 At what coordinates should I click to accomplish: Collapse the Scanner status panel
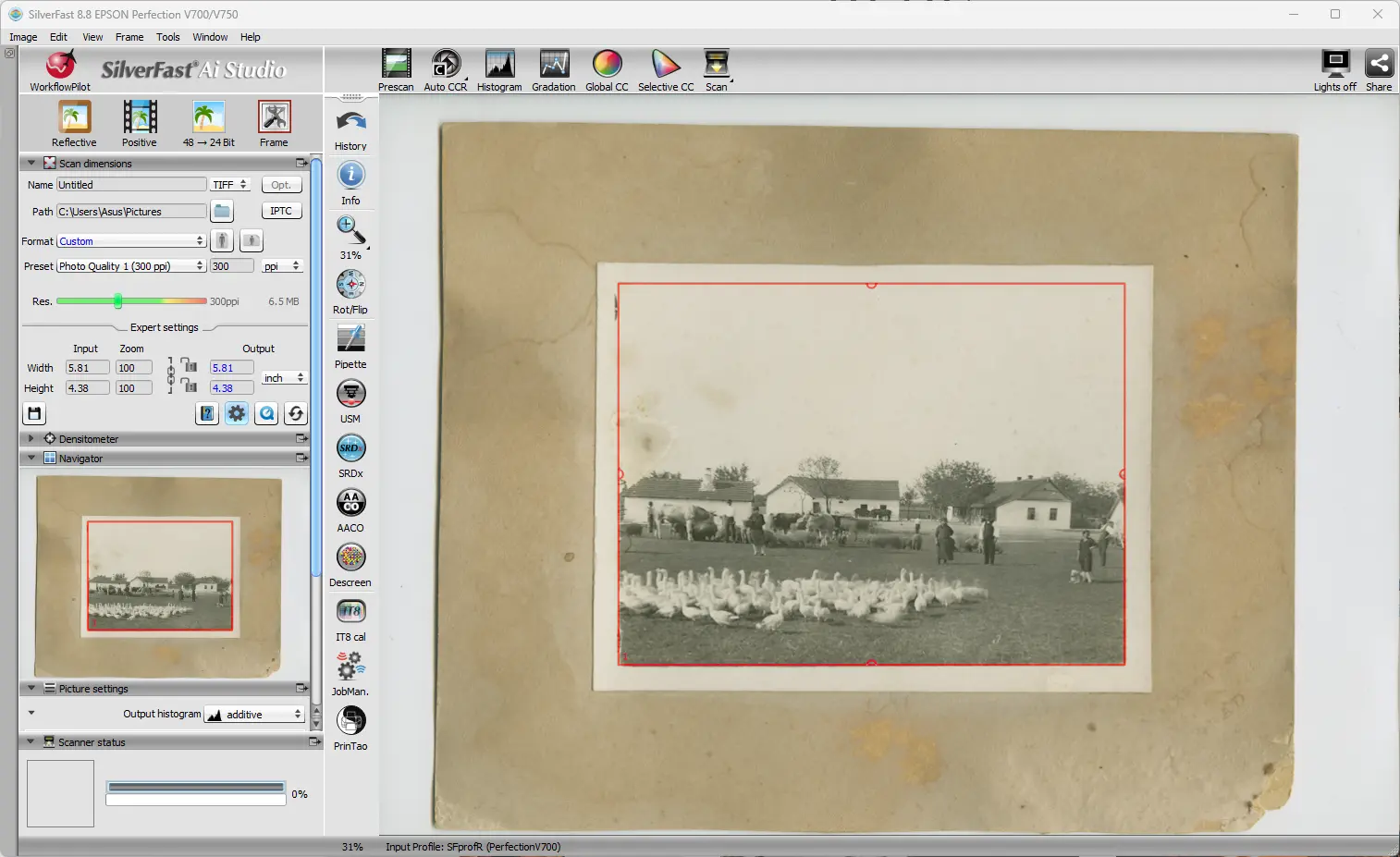31,741
